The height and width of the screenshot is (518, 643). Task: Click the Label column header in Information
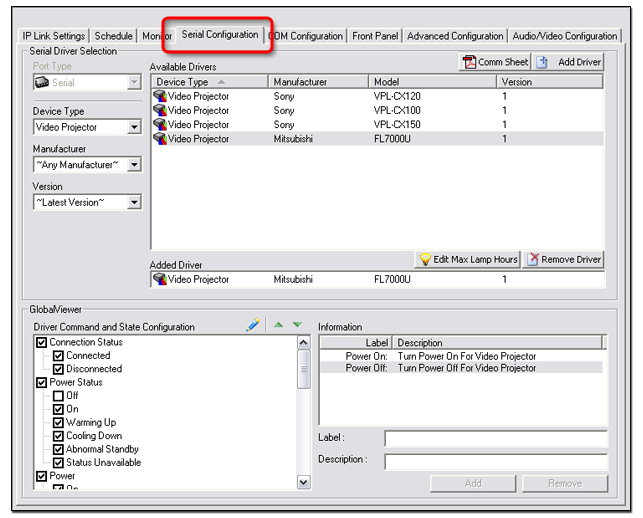pos(356,342)
